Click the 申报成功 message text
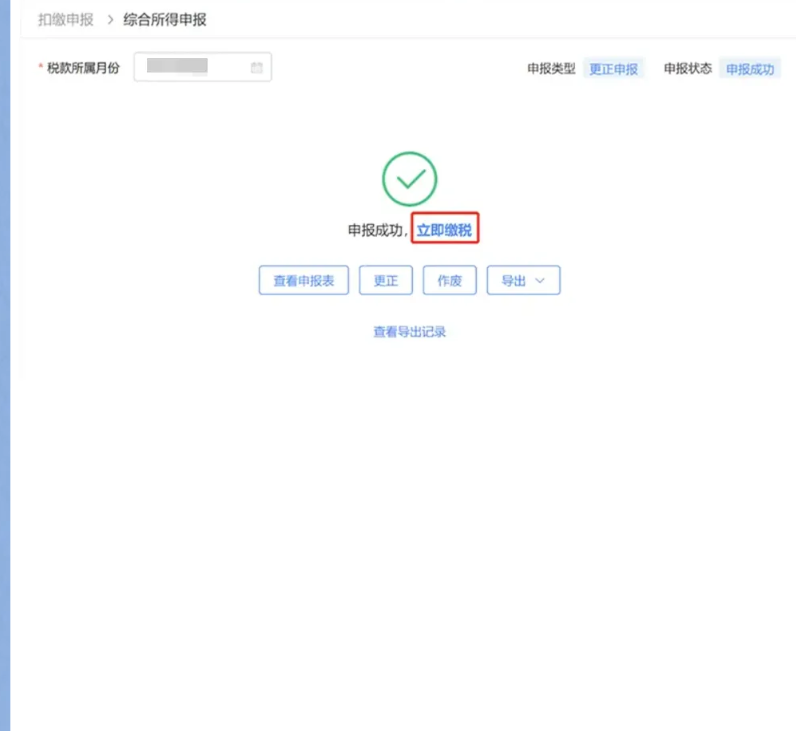Screen dimensions: 796x731 [375, 230]
